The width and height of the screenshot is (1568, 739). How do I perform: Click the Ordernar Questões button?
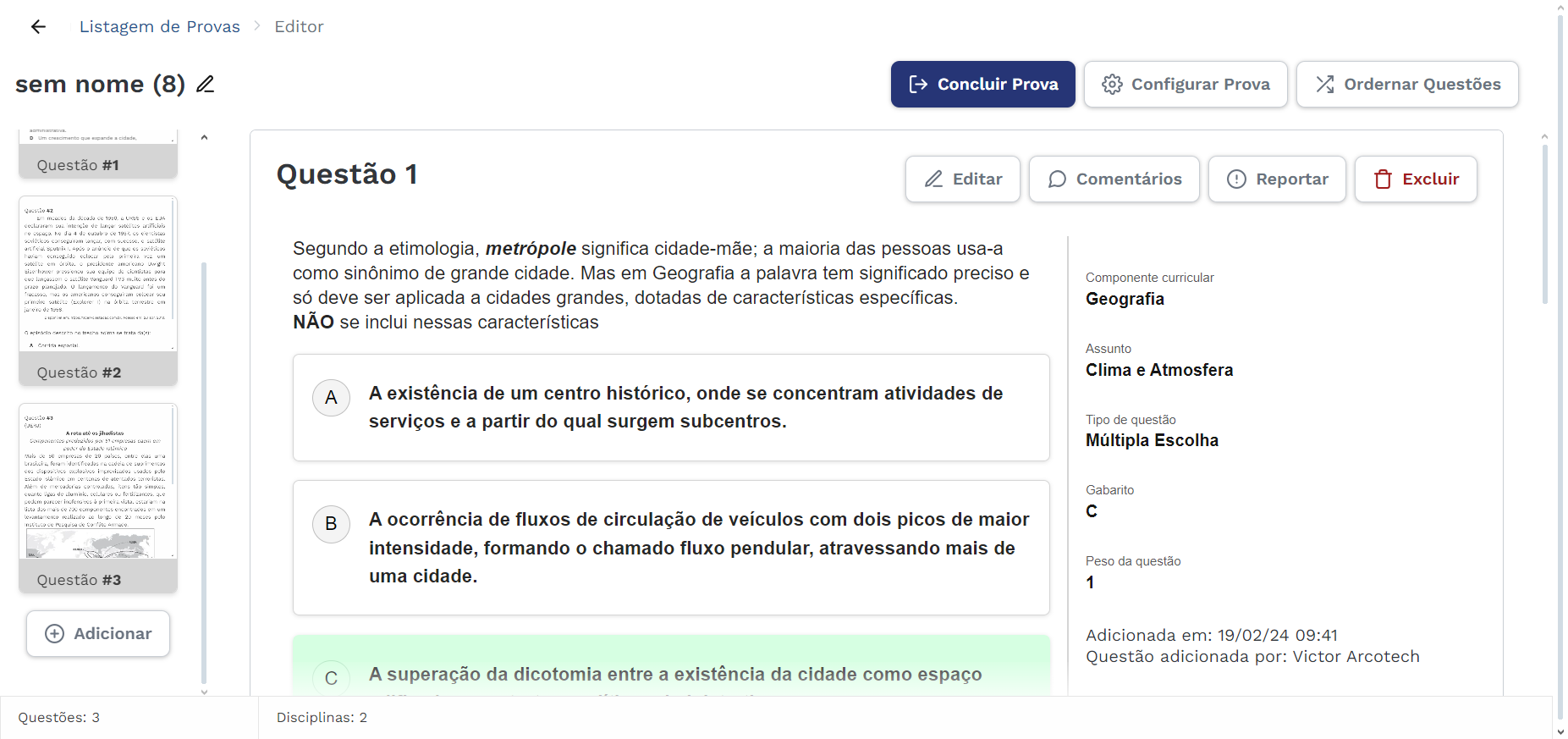(x=1407, y=84)
